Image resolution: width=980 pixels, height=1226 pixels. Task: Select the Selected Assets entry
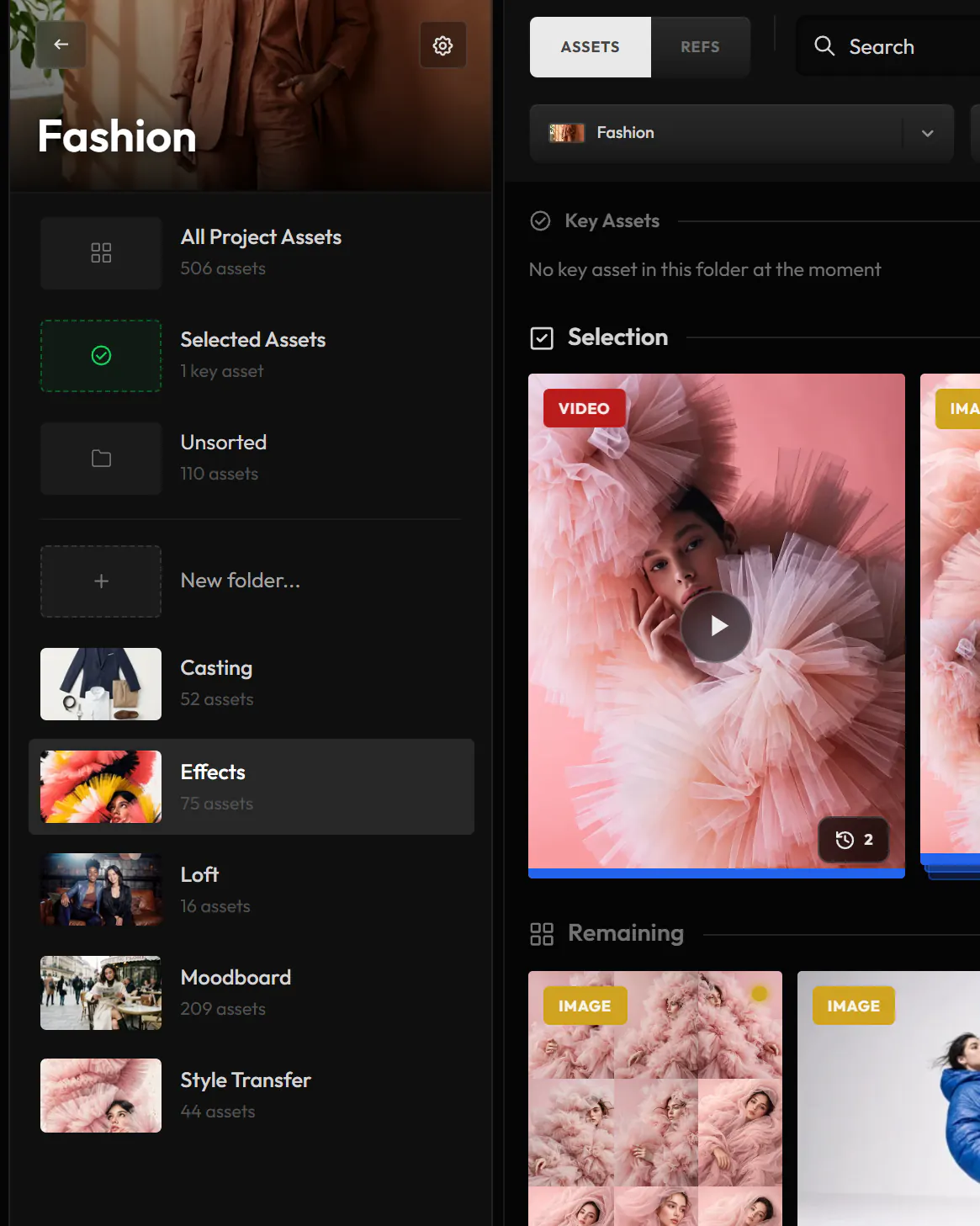click(252, 356)
